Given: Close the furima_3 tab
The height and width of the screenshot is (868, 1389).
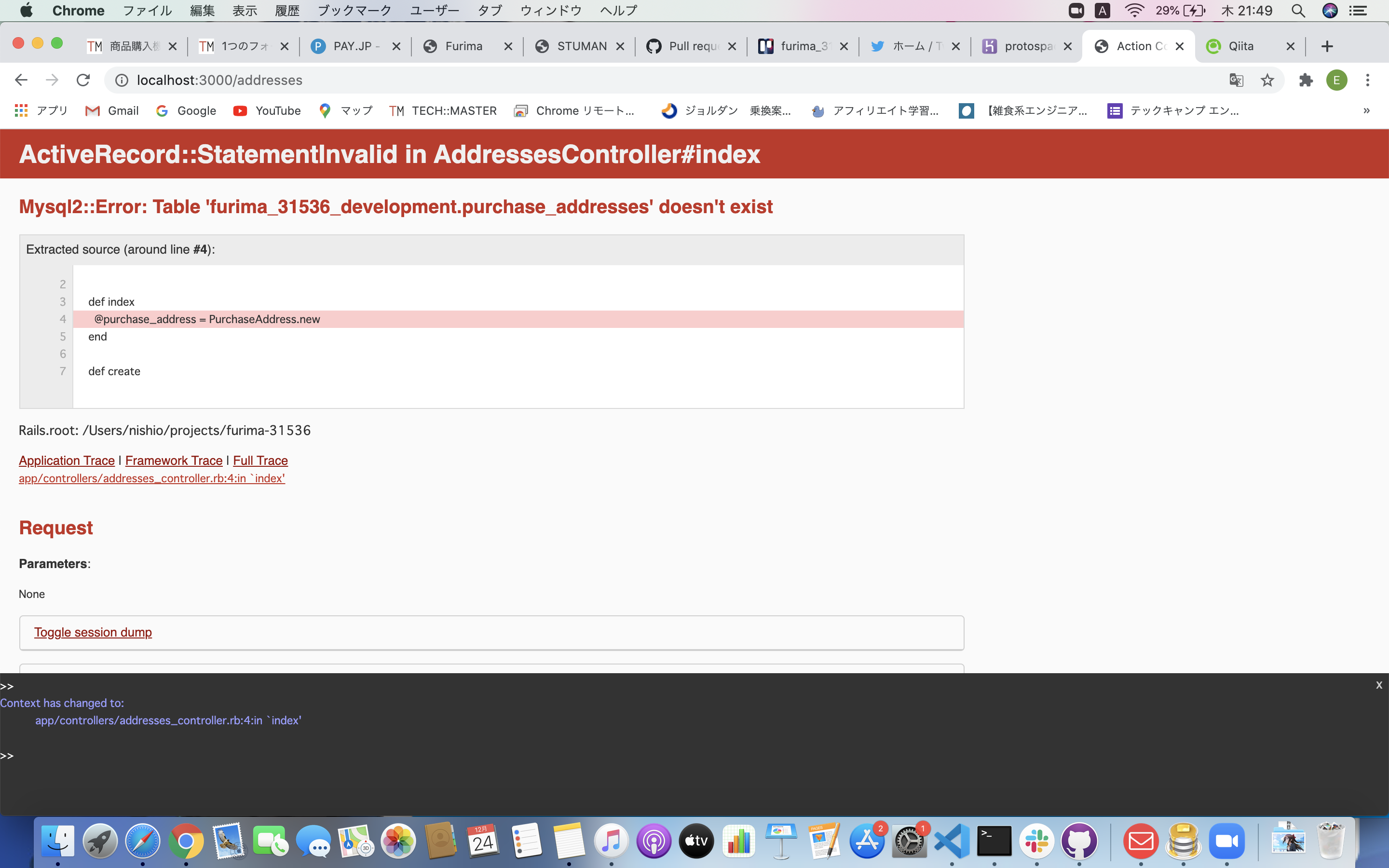Looking at the screenshot, I should coord(844,46).
